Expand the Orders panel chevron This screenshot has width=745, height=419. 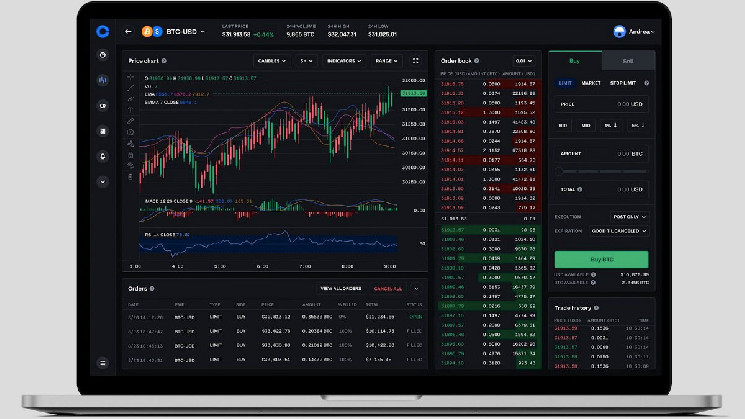click(x=416, y=288)
